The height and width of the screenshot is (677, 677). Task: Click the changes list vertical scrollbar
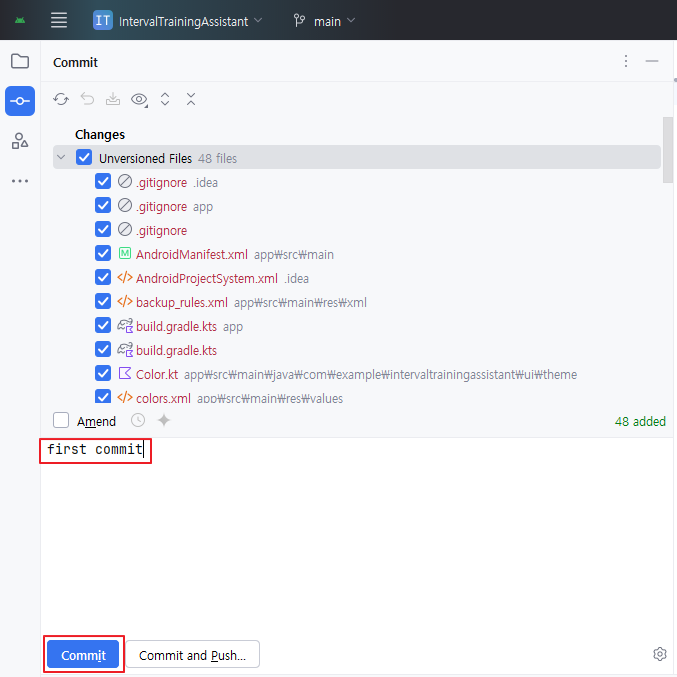(668, 150)
